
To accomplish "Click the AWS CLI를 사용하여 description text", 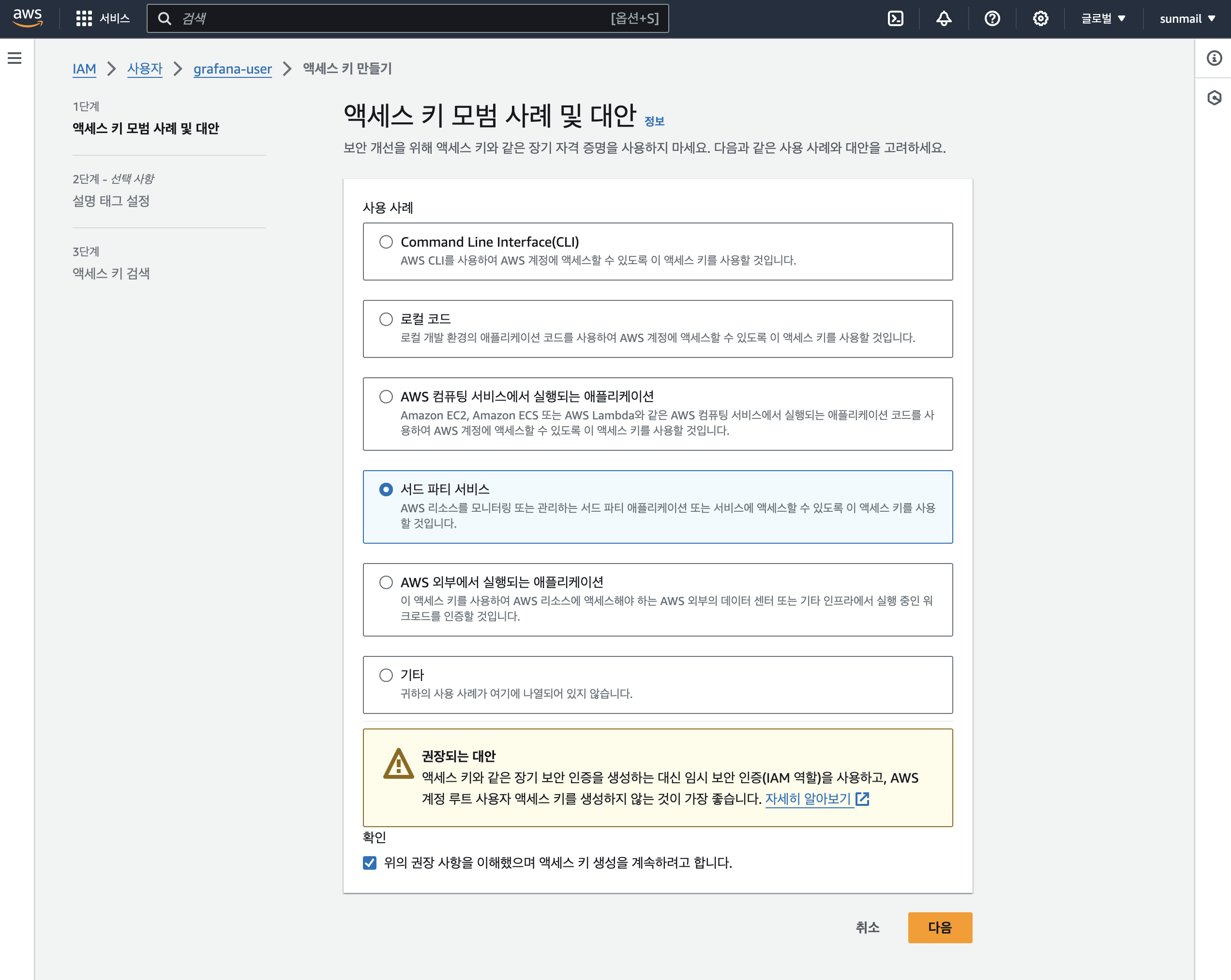I will click(599, 260).
